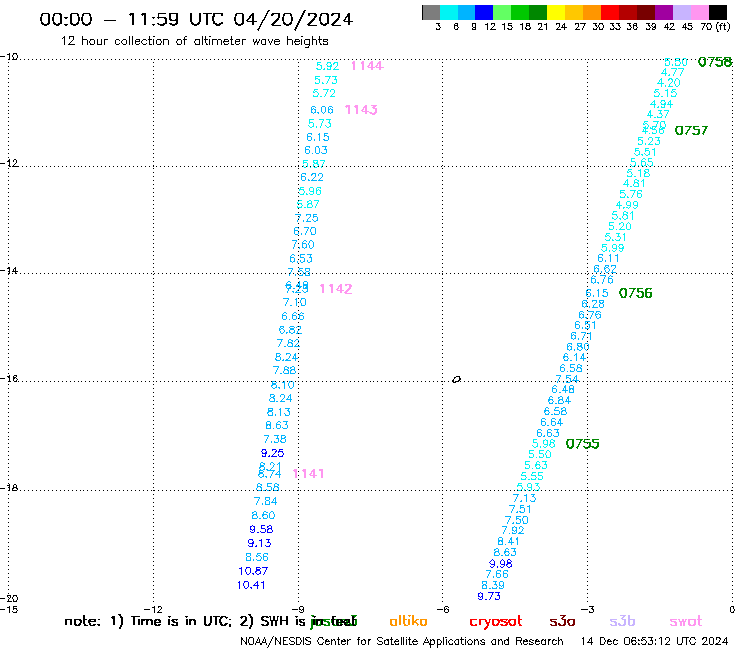Screen dimensions: 740x650
Task: Click the NOAA/NESDIS credit line
Action: click(x=402, y=641)
